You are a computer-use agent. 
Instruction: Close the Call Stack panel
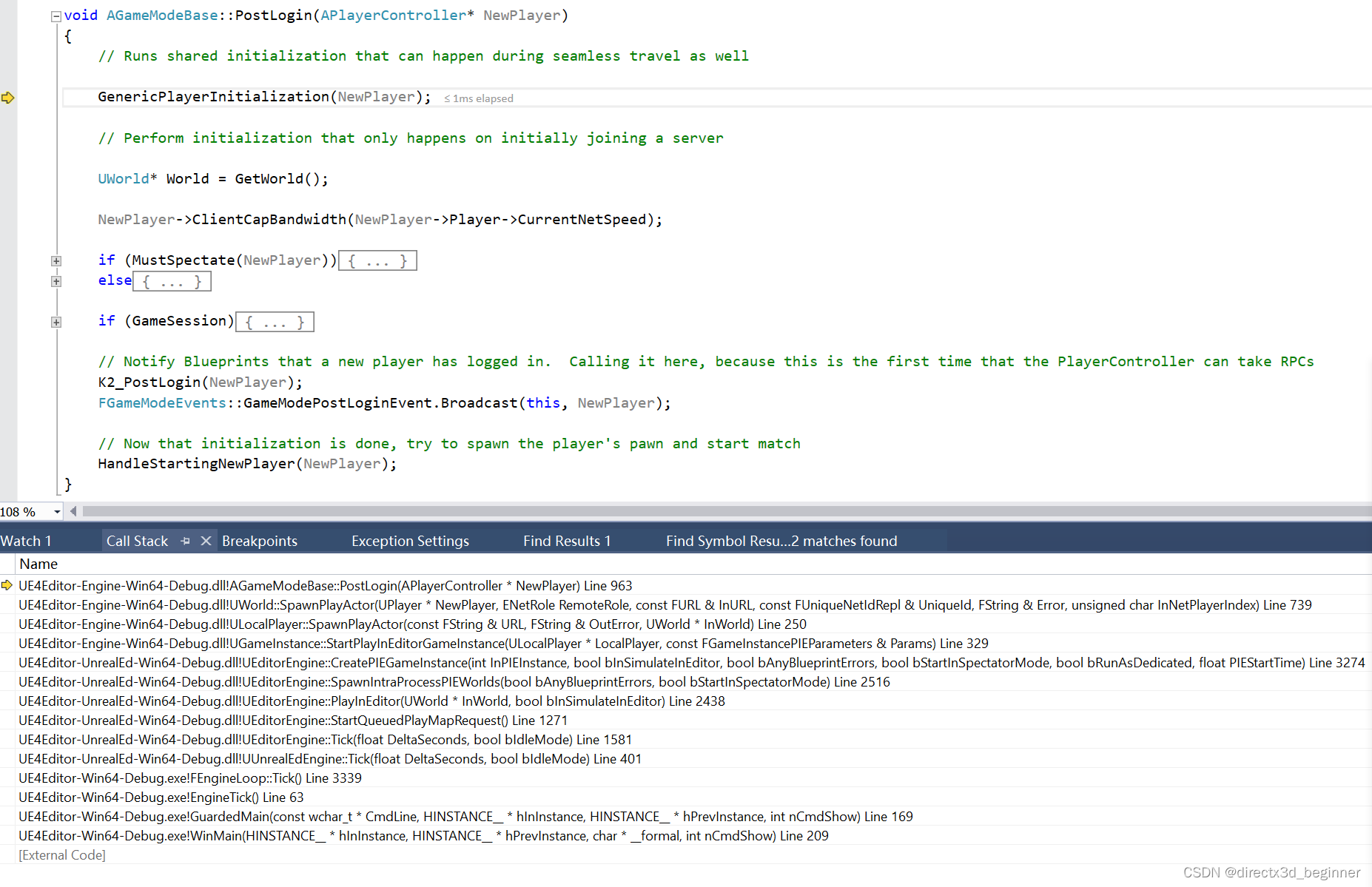[206, 541]
